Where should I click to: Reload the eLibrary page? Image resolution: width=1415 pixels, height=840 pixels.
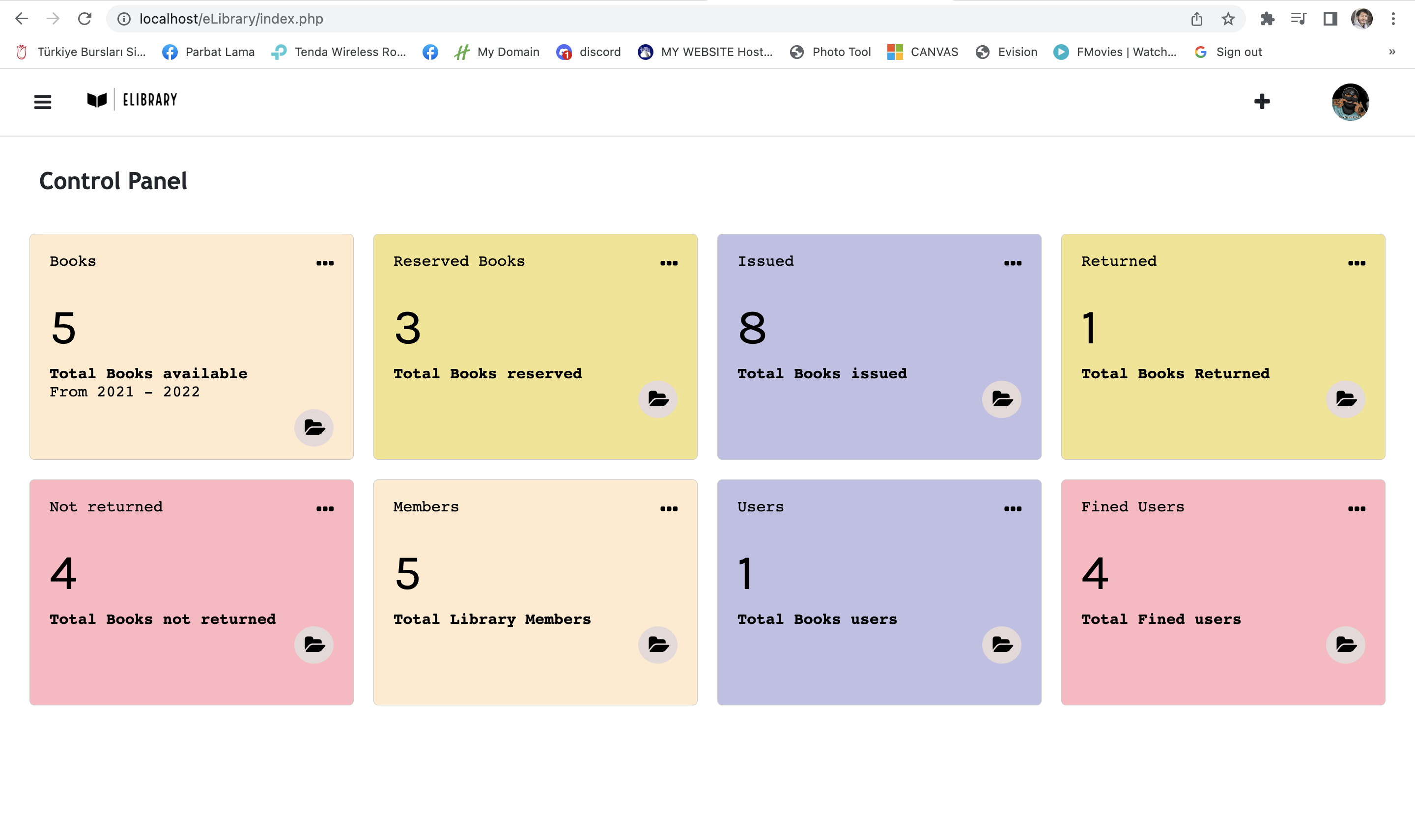pos(85,19)
